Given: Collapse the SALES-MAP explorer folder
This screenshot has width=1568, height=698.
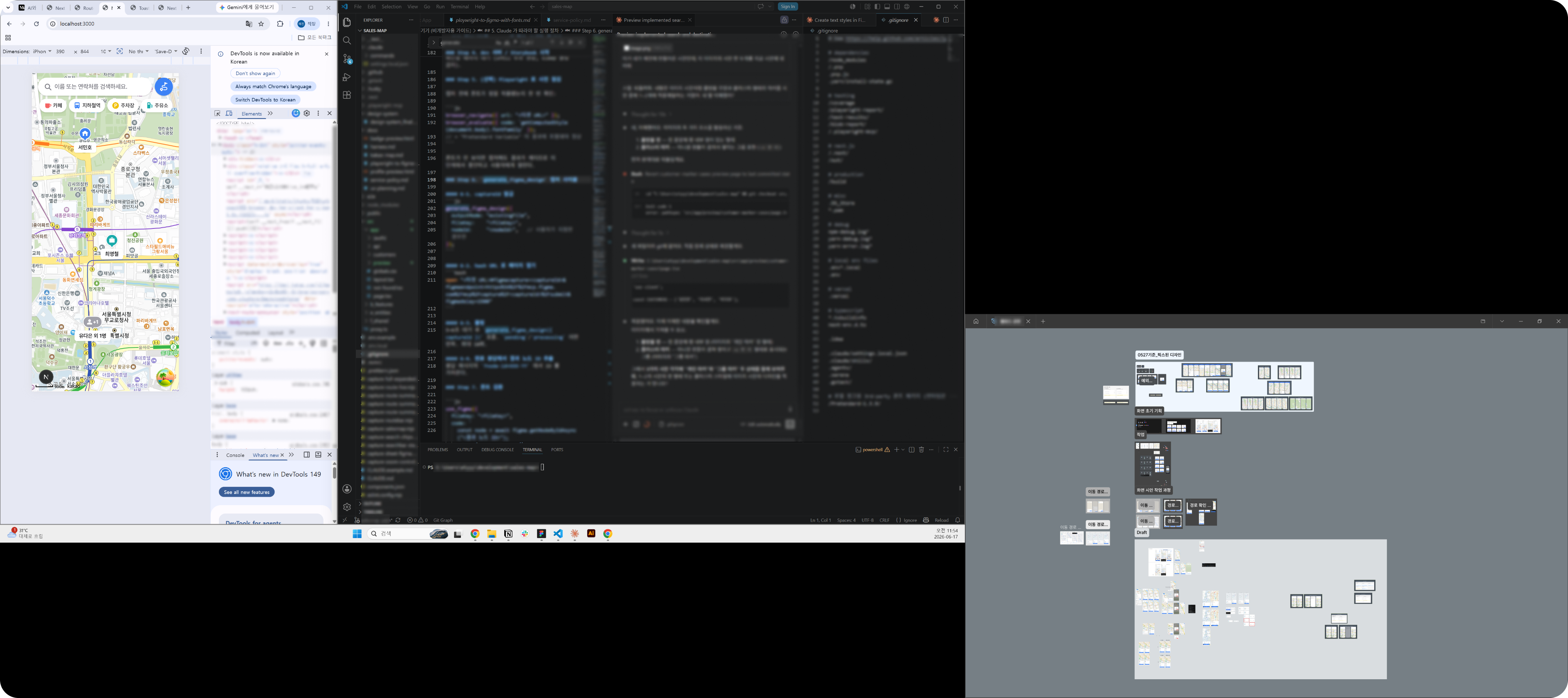Looking at the screenshot, I should (x=374, y=31).
